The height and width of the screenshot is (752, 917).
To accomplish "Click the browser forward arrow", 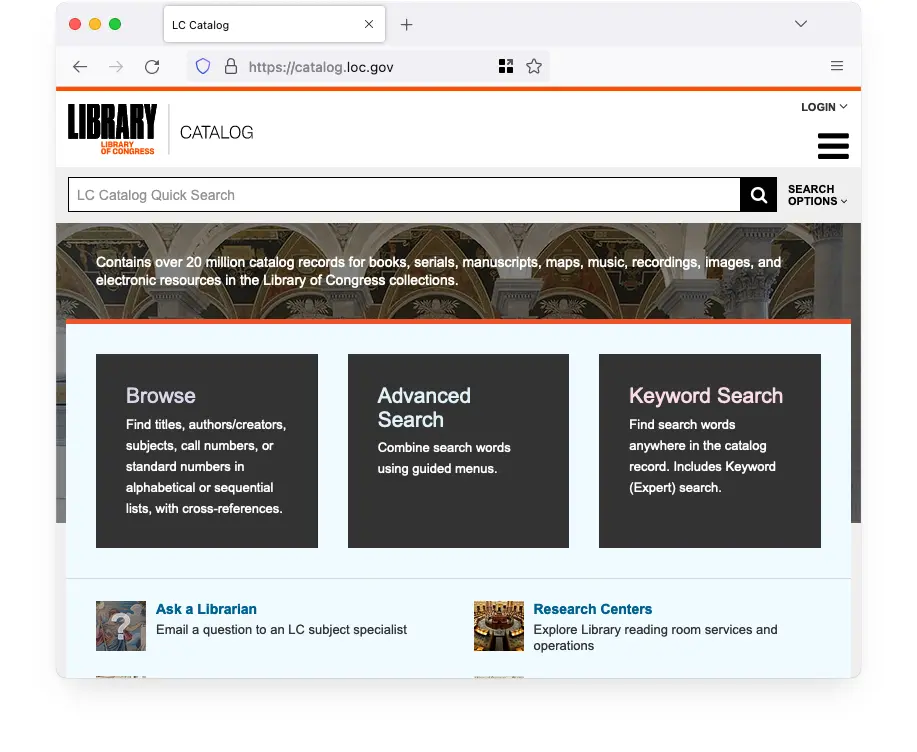I will tap(116, 67).
